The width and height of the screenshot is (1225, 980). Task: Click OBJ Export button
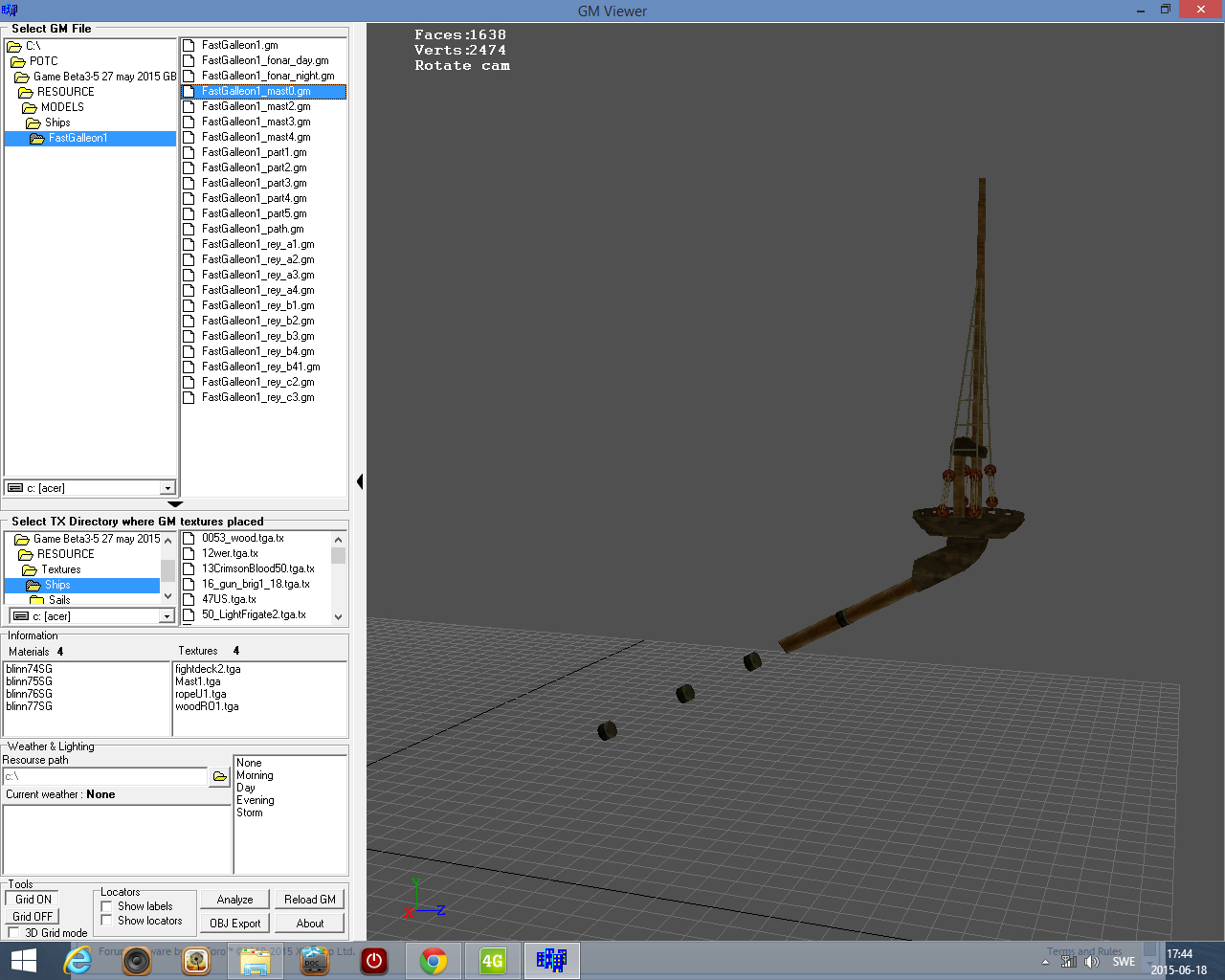234,924
